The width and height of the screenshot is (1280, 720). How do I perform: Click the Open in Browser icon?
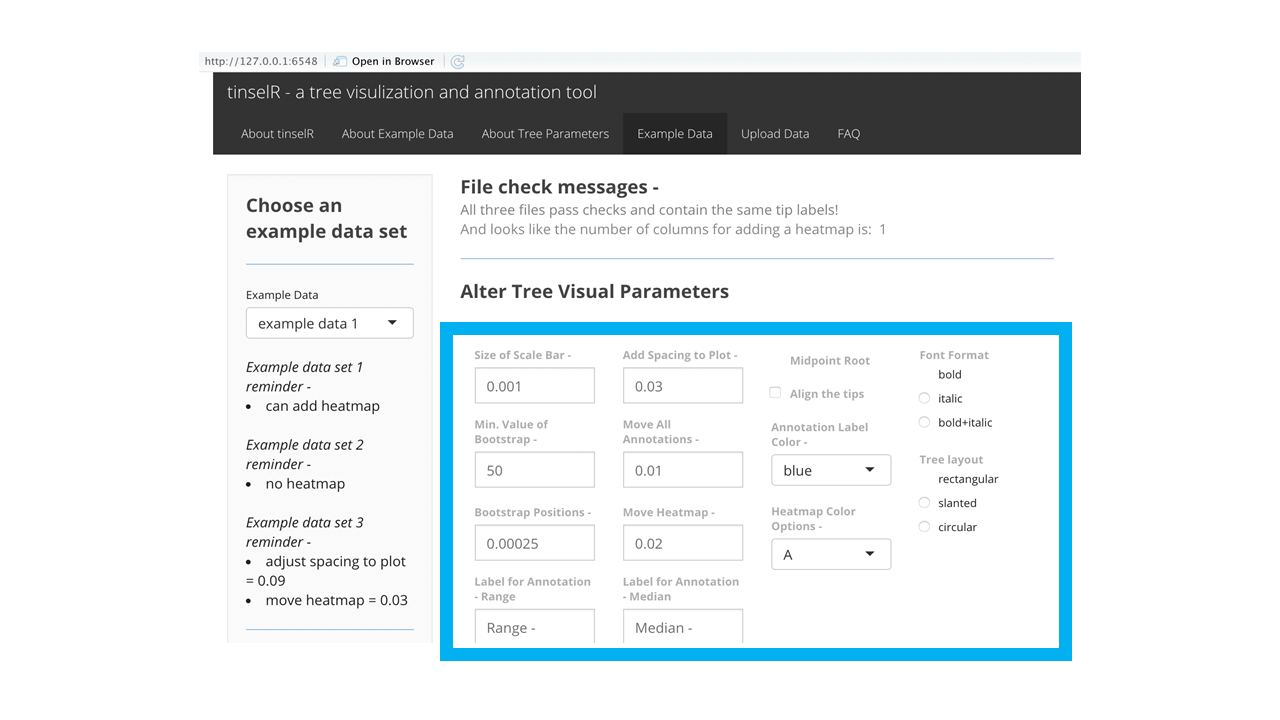(340, 61)
